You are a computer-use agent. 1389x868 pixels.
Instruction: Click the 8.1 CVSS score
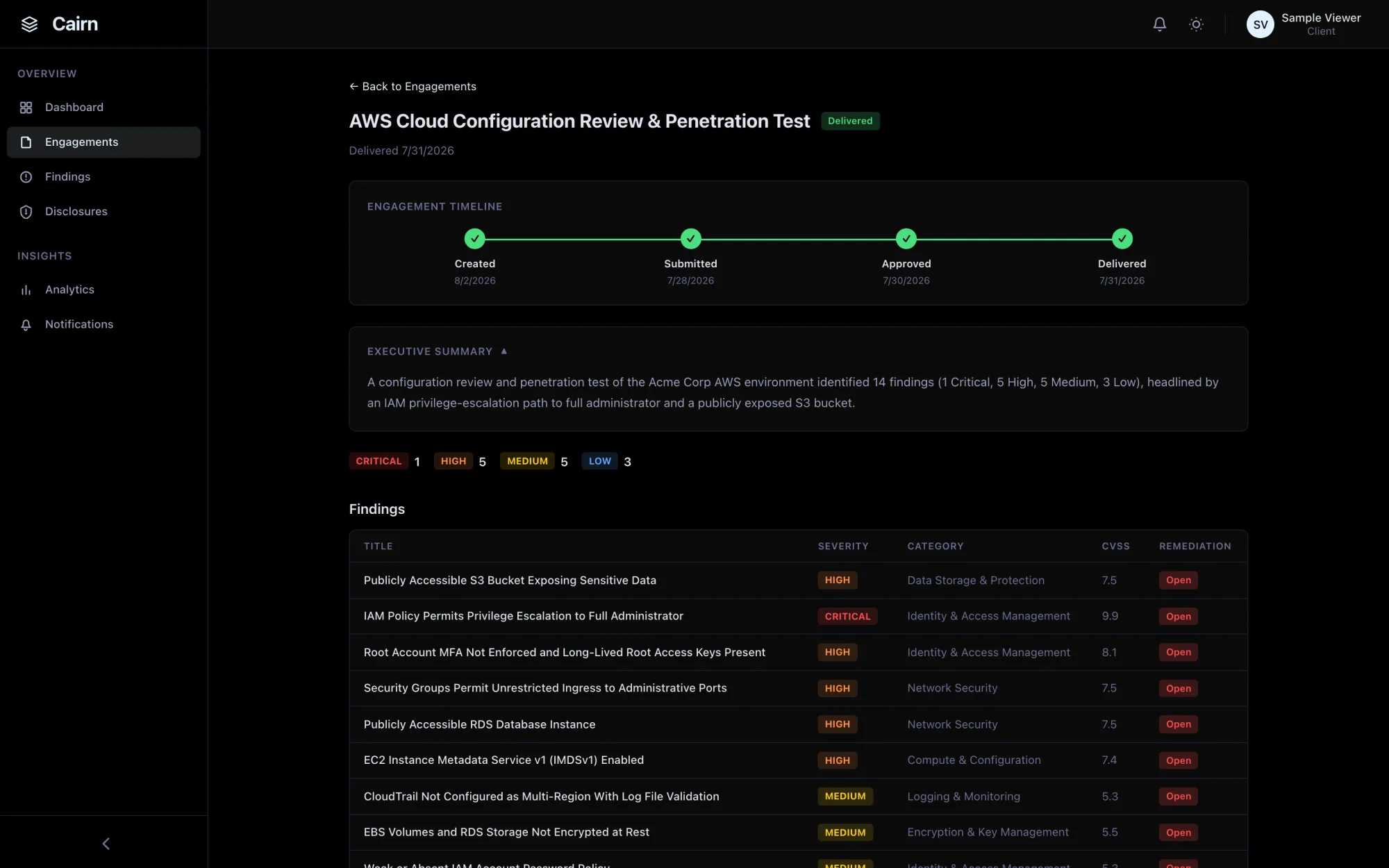point(1109,653)
